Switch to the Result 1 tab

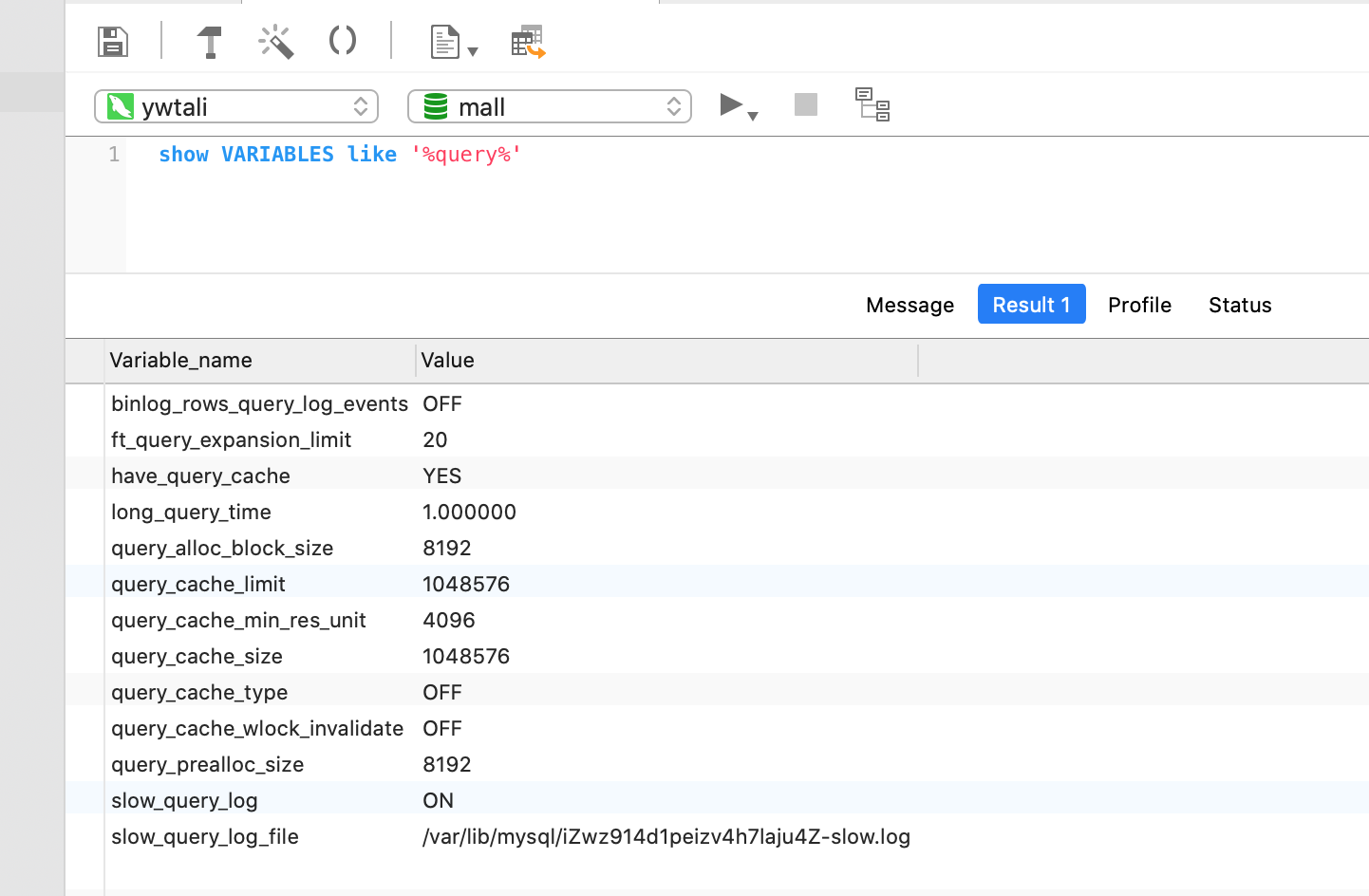(1032, 305)
